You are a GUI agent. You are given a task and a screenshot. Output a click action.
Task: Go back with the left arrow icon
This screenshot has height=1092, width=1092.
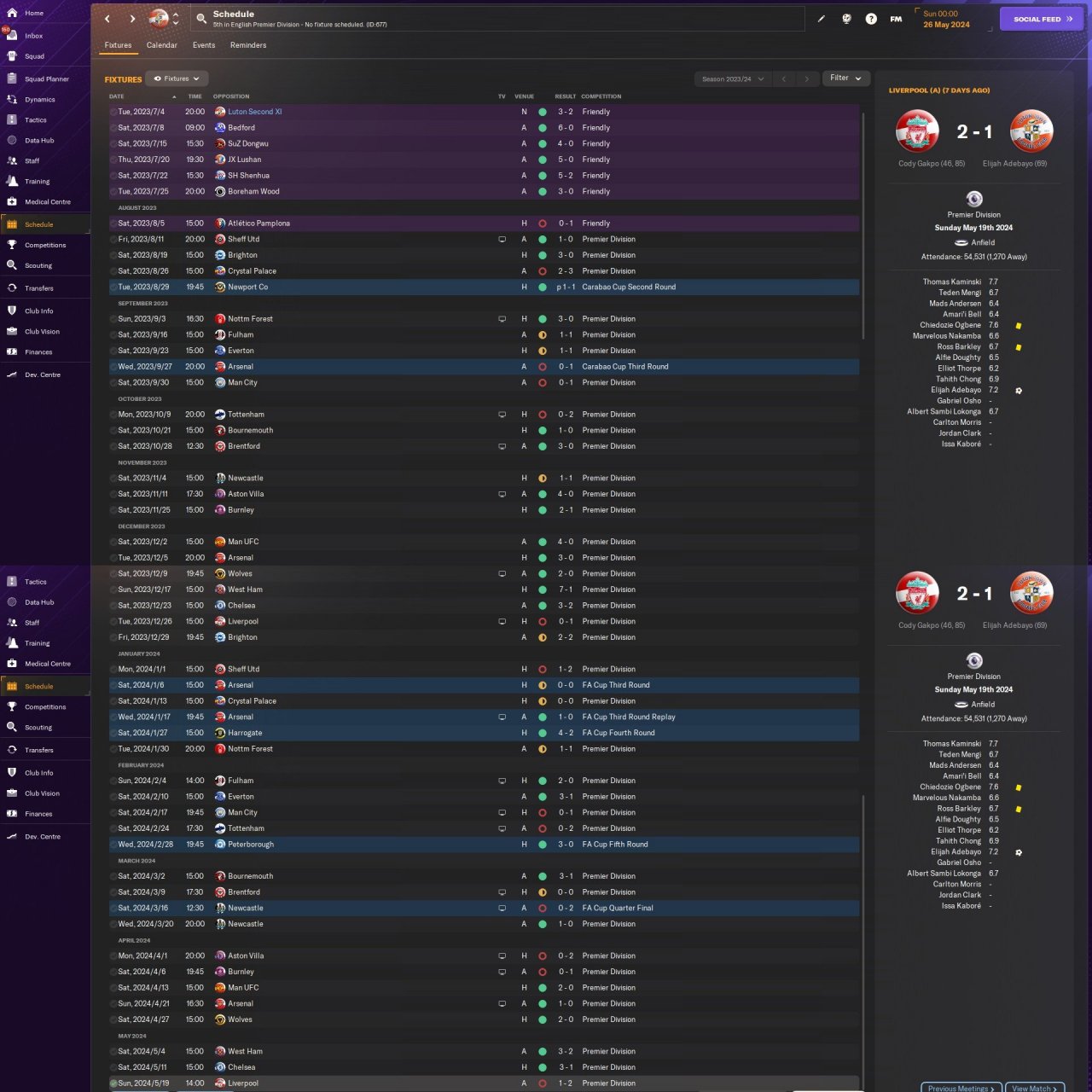[x=107, y=18]
